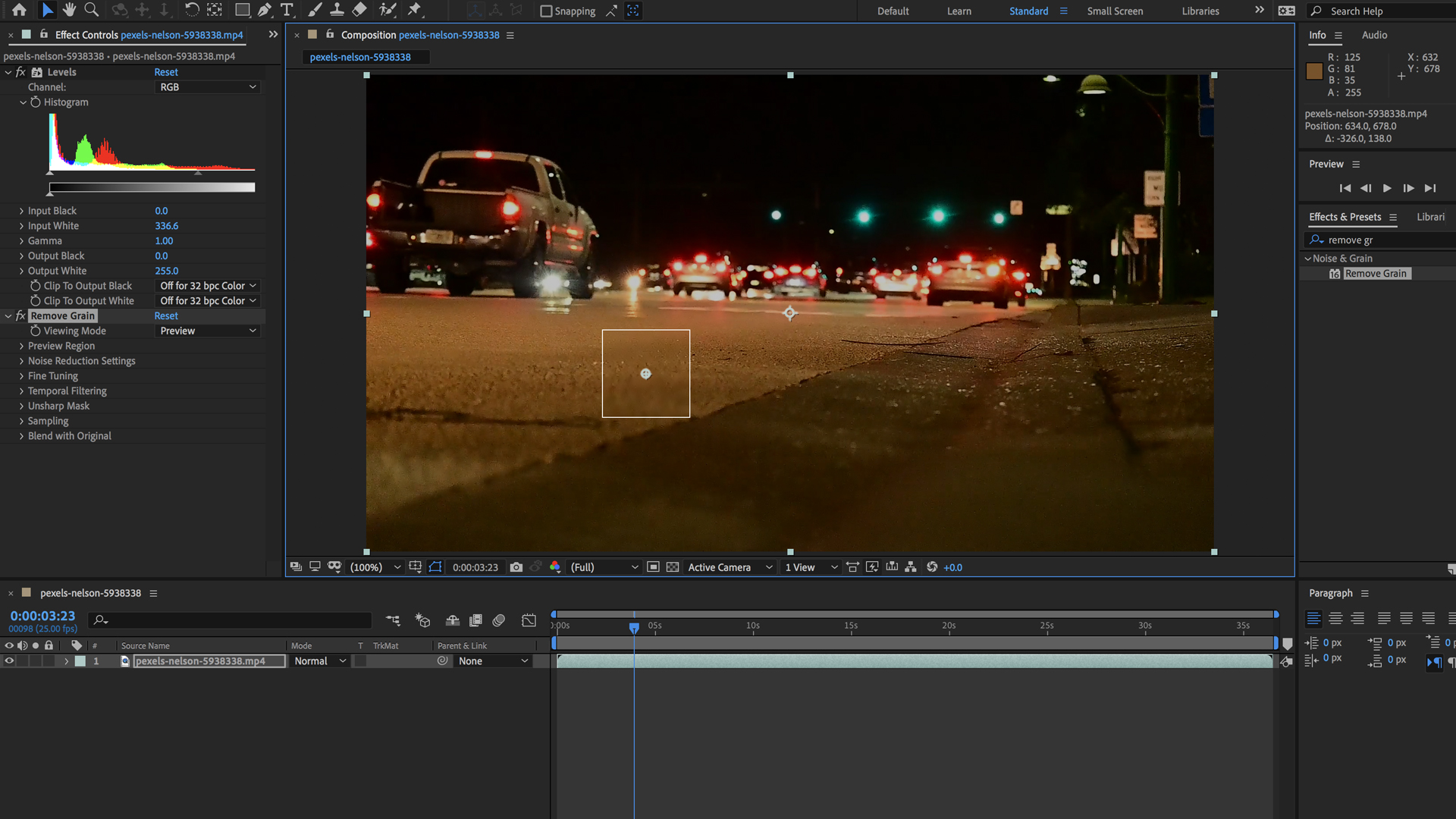Open the Graph Editor in the timeline
The height and width of the screenshot is (819, 1456).
529,620
